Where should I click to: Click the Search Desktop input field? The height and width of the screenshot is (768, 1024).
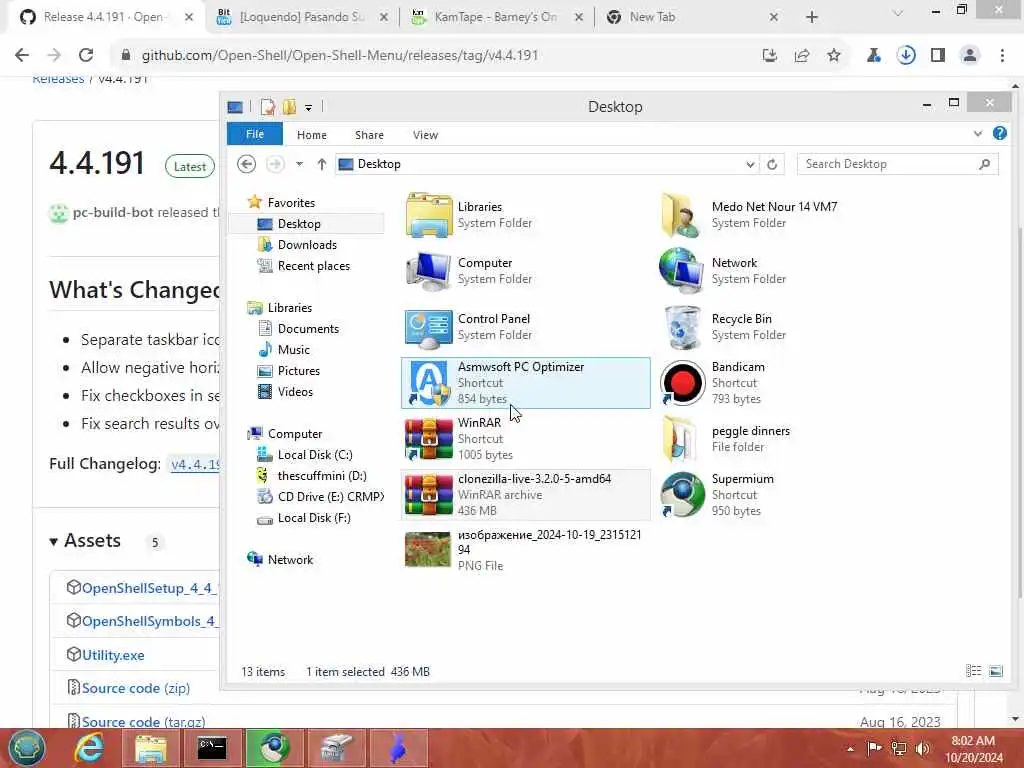click(897, 164)
